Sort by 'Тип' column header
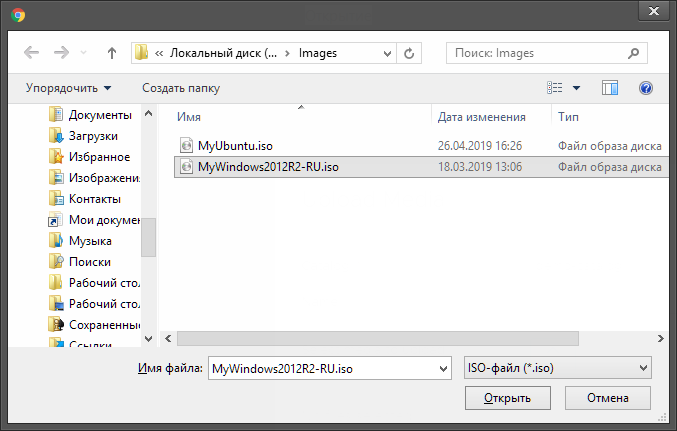This screenshot has width=677, height=431. [x=568, y=117]
